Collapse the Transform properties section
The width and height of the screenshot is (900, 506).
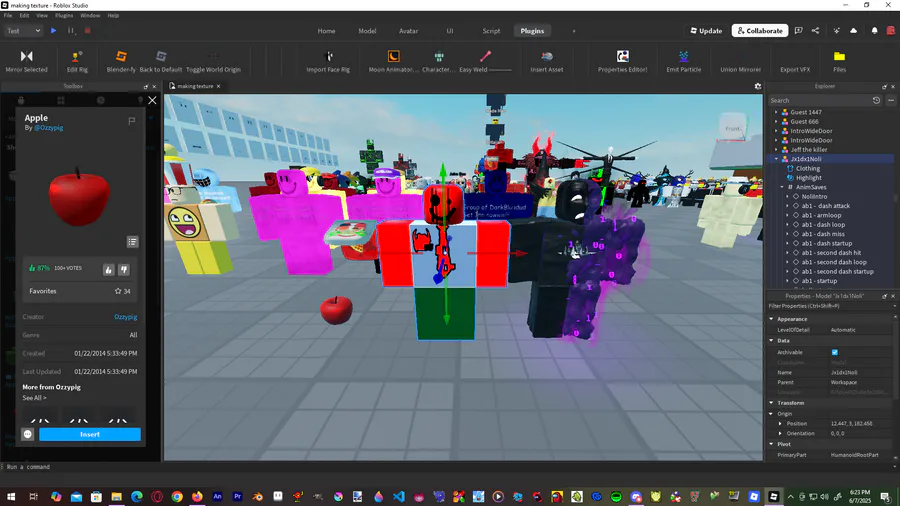click(771, 403)
